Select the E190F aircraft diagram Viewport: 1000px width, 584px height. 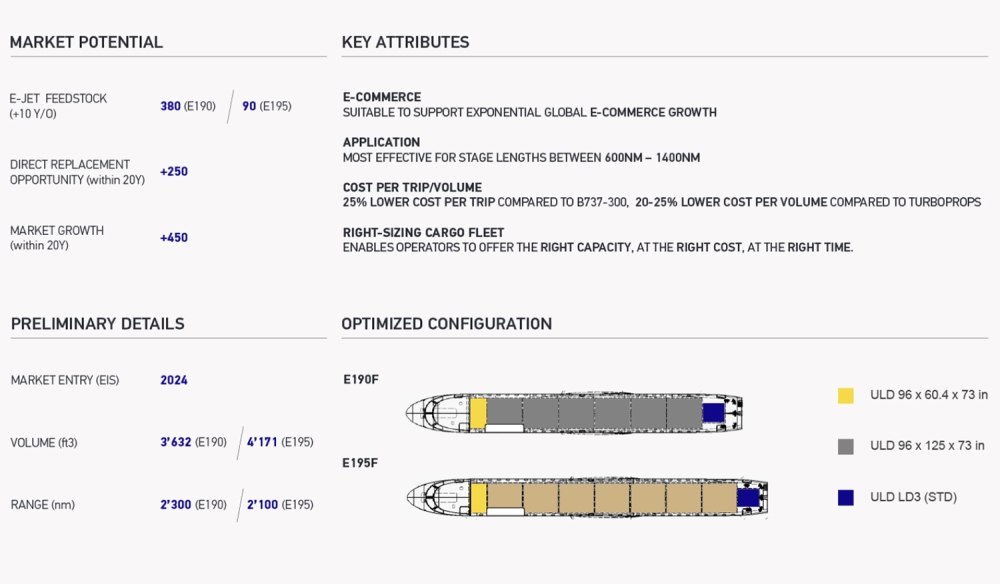[574, 412]
